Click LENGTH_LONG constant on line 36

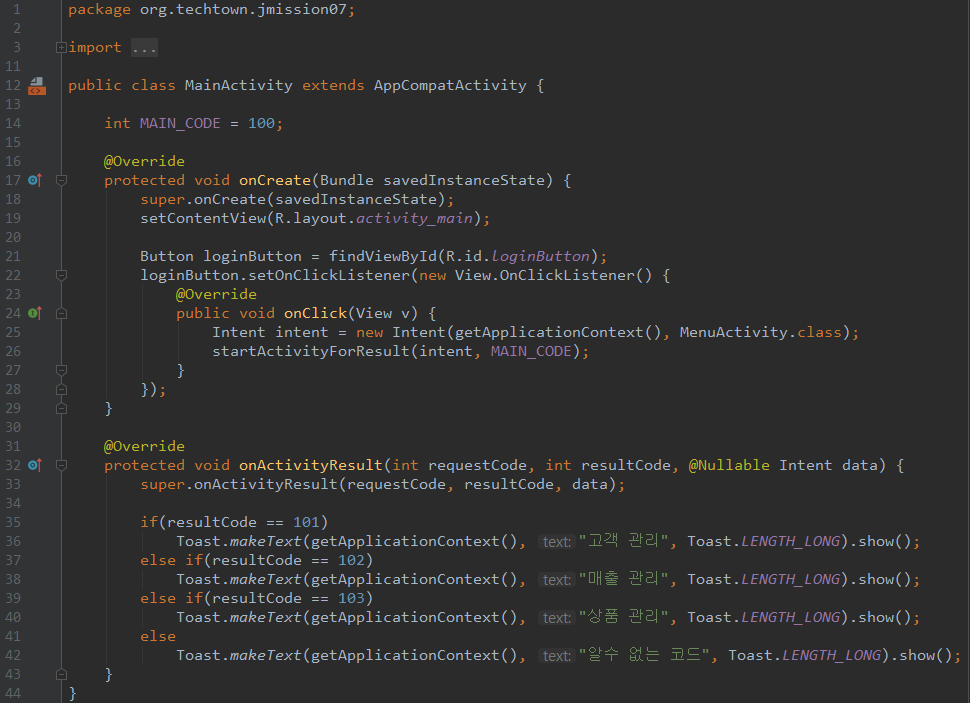pyautogui.click(x=791, y=541)
